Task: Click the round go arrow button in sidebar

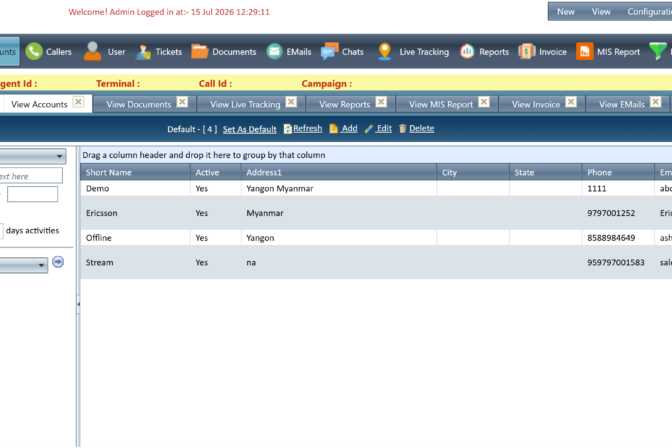Action: click(x=58, y=262)
